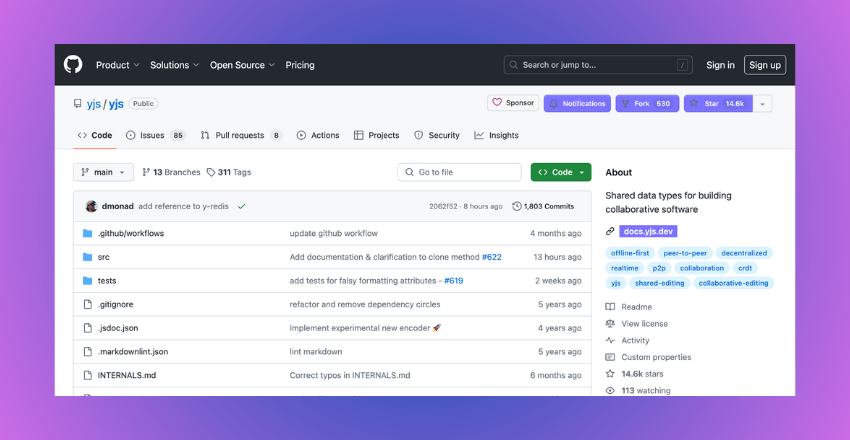Click the Sign up button
The height and width of the screenshot is (440, 850).
coord(765,65)
